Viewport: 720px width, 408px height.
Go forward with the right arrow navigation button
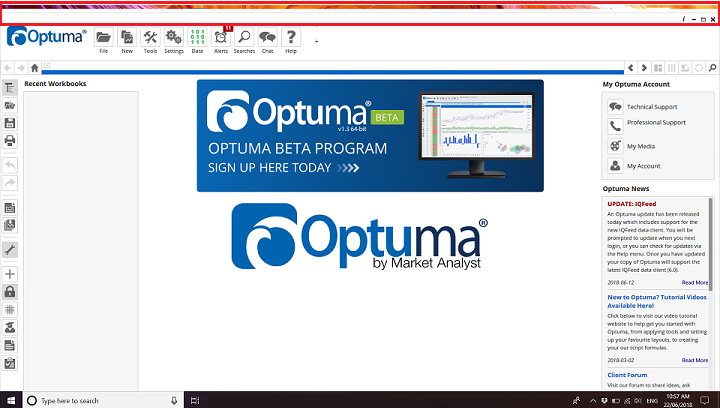click(x=21, y=68)
